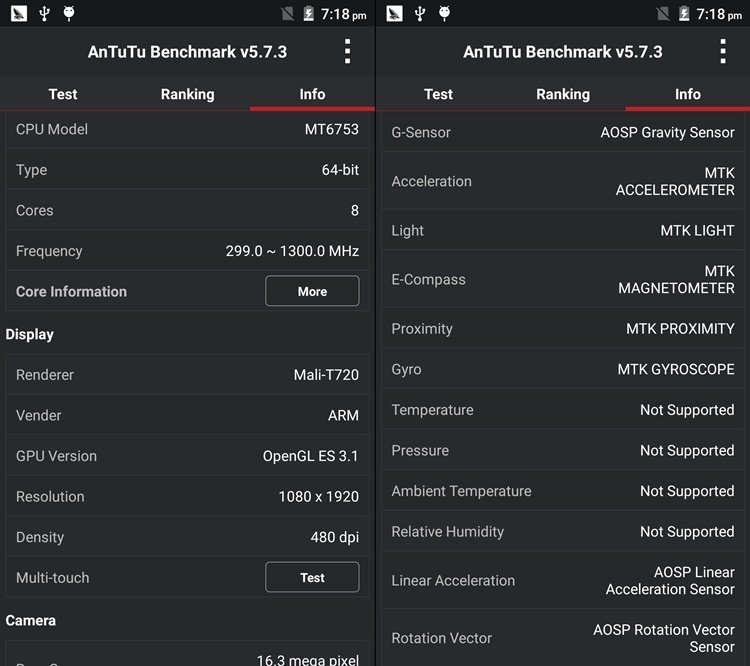Select the Gyro MTK GYROSCOPE row
Viewport: 750px width, 666px height.
(x=562, y=369)
